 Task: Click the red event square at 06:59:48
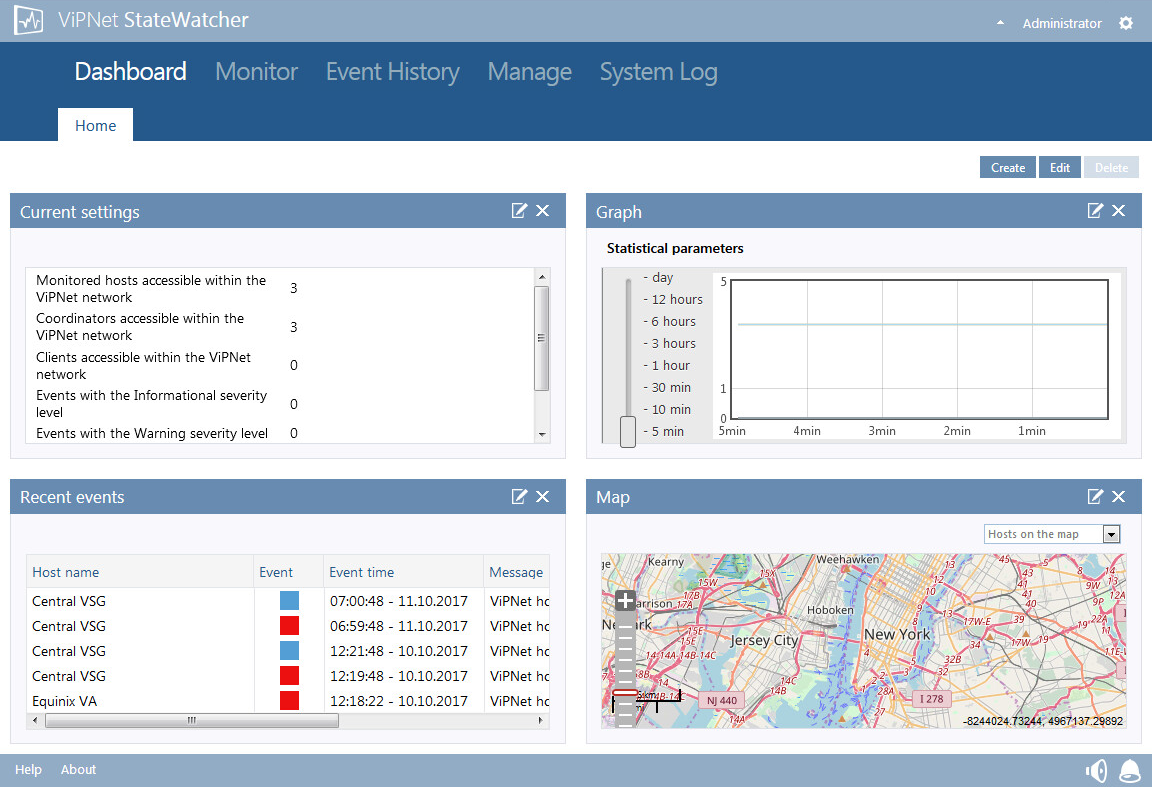tap(289, 626)
